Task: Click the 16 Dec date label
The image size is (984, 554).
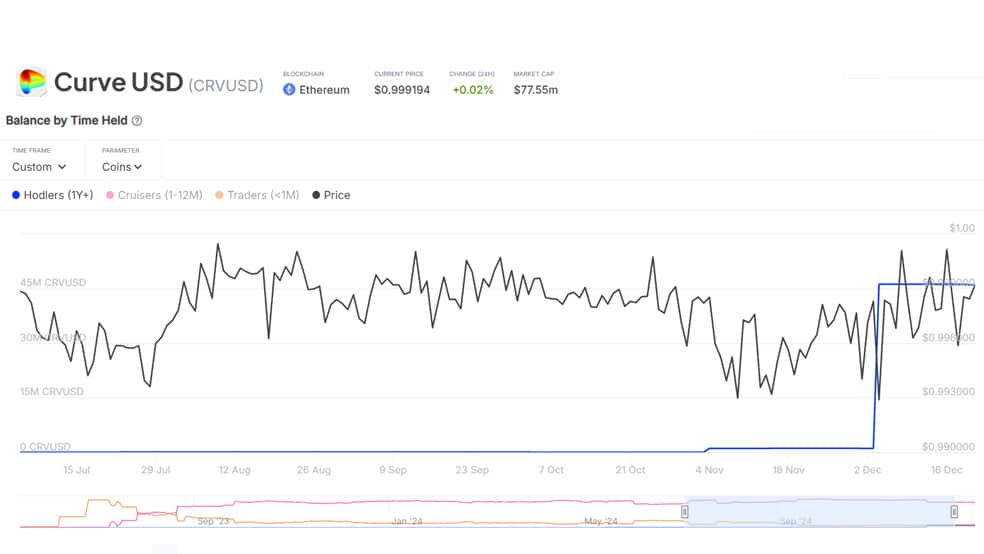Action: [x=946, y=470]
